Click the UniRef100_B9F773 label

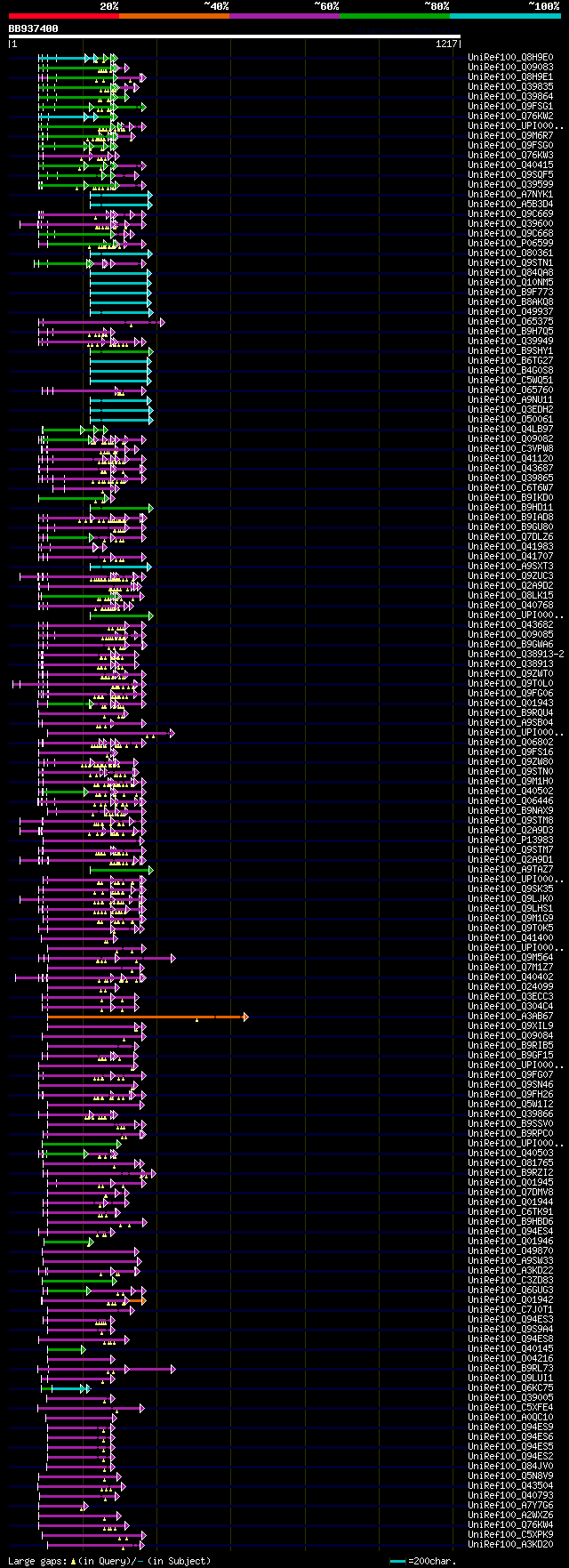tap(510, 293)
